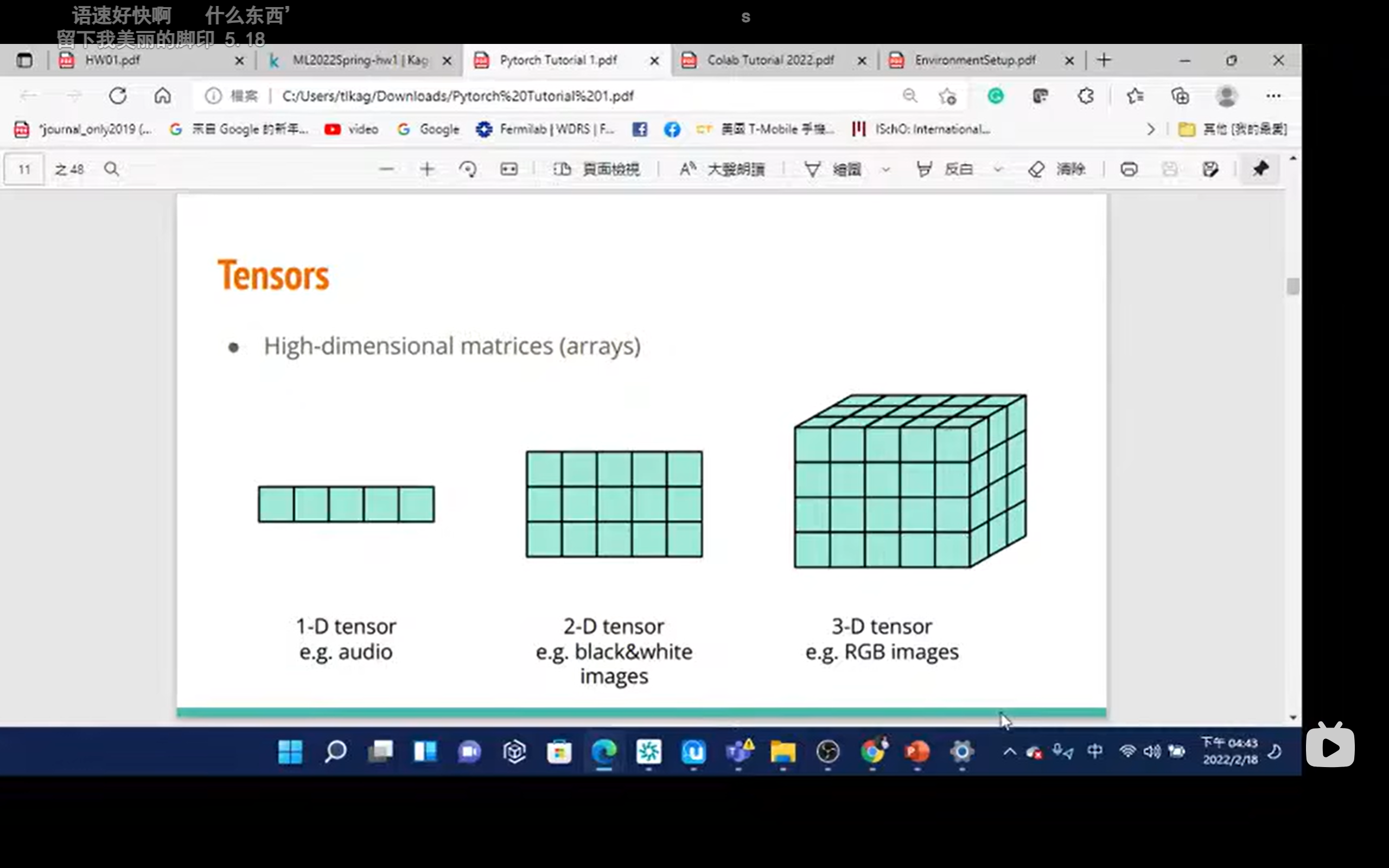Print the PDF document
Screen dimensions: 1389x868
pyautogui.click(x=1129, y=169)
